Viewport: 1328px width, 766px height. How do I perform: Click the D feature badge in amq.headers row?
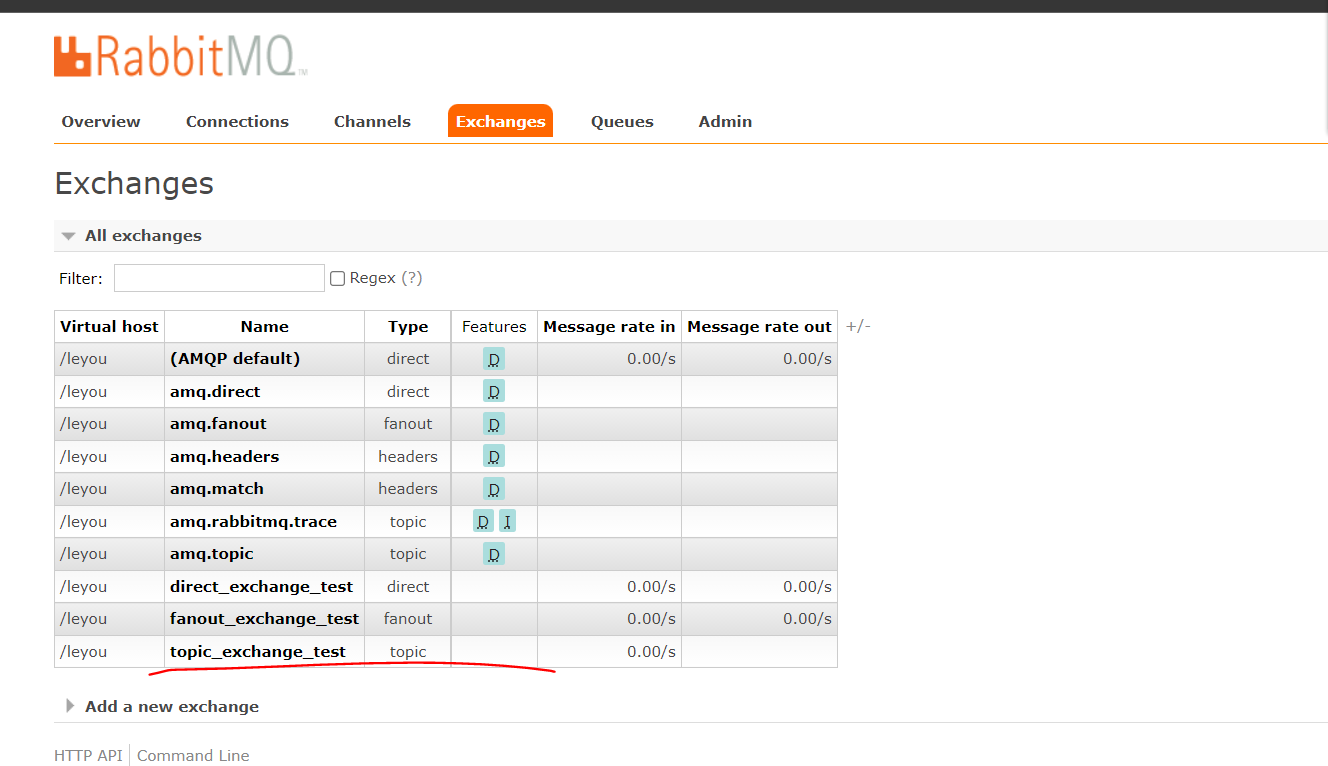click(x=494, y=457)
